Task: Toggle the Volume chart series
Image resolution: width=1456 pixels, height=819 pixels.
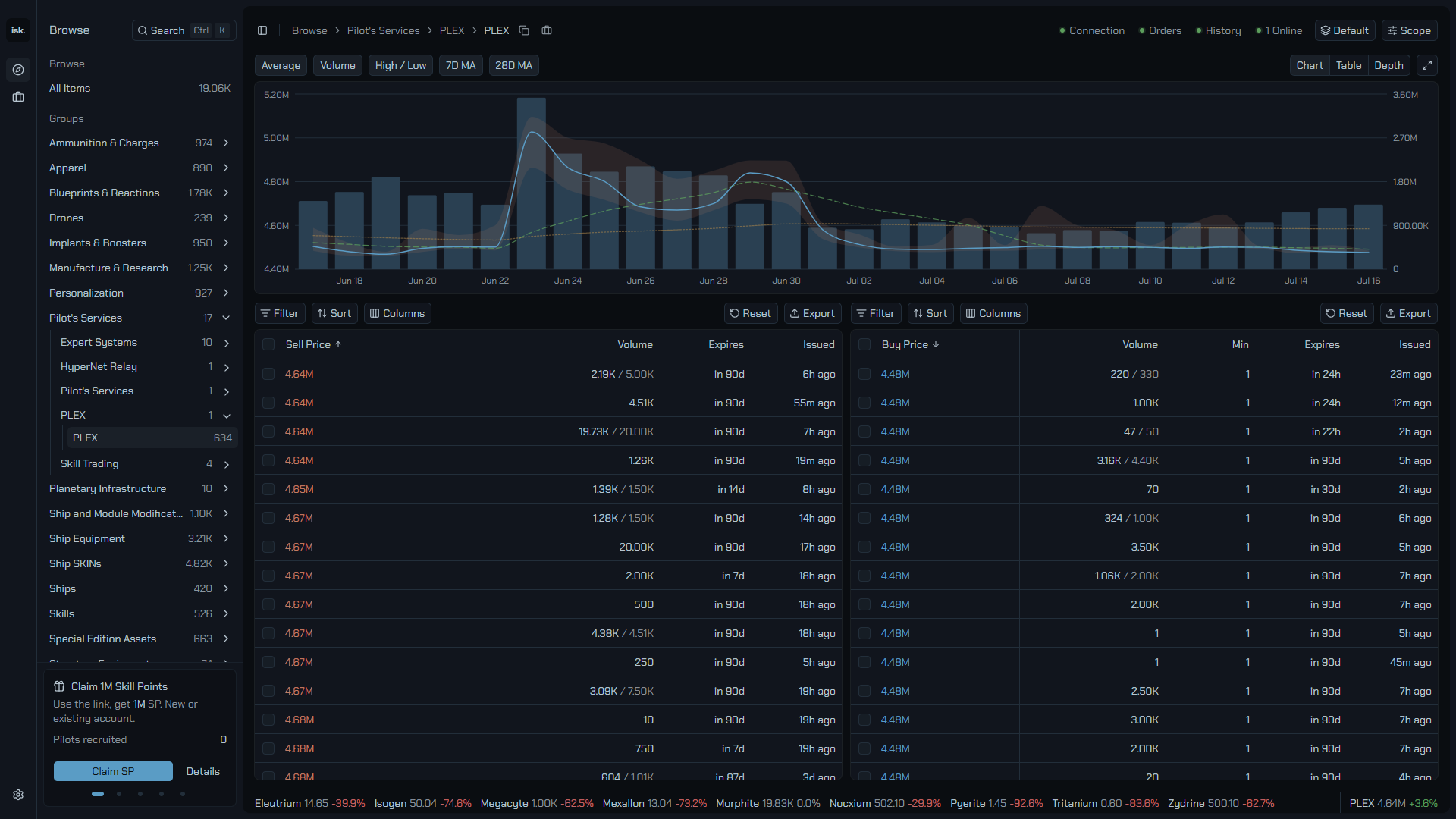Action: pos(337,65)
